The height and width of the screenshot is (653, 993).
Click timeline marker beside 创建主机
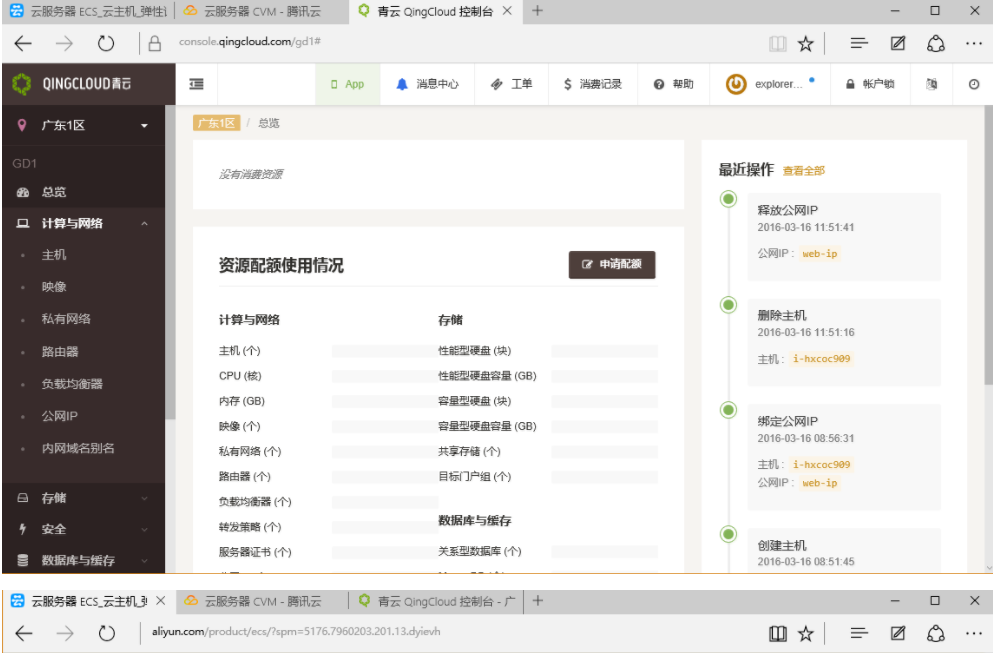728,534
